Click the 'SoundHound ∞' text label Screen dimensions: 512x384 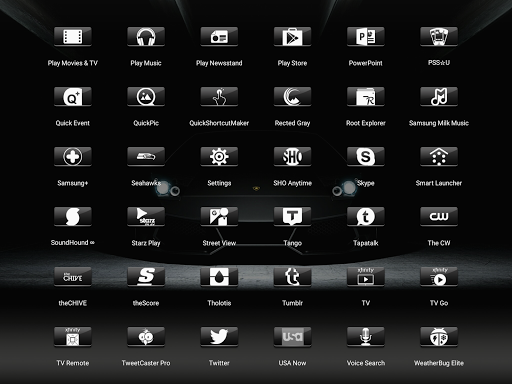[73, 242]
